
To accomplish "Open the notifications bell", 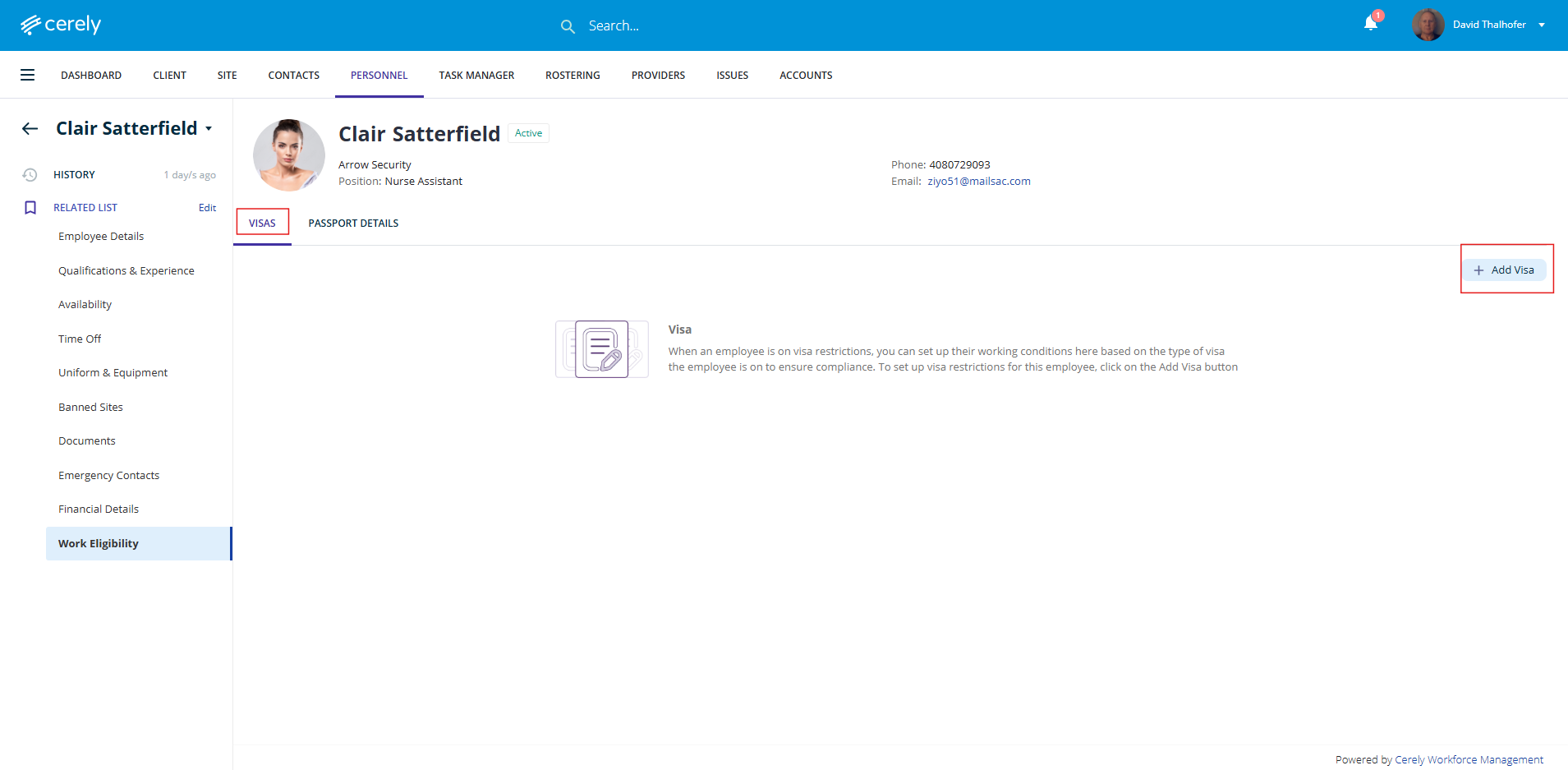I will point(1370,24).
